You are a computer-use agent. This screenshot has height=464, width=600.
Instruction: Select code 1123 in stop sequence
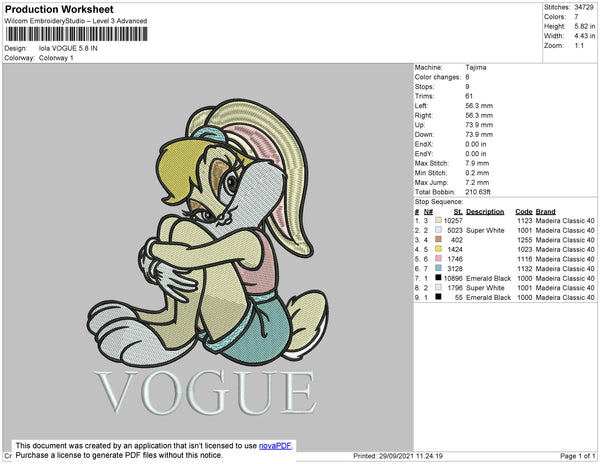[x=525, y=221]
